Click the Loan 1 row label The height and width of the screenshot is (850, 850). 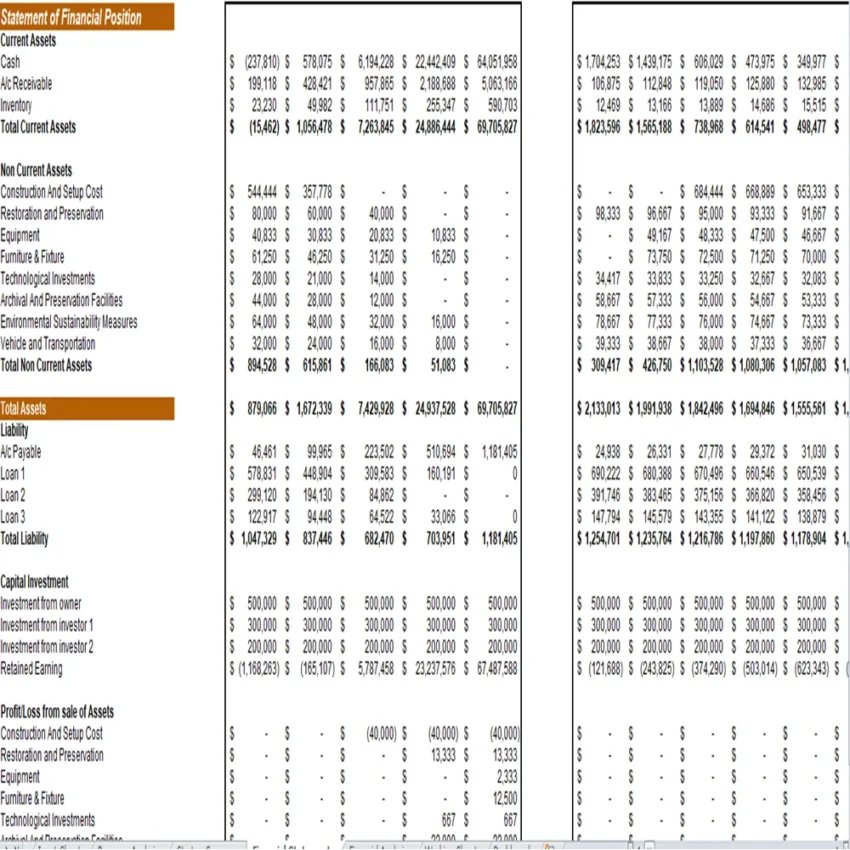pyautogui.click(x=15, y=473)
